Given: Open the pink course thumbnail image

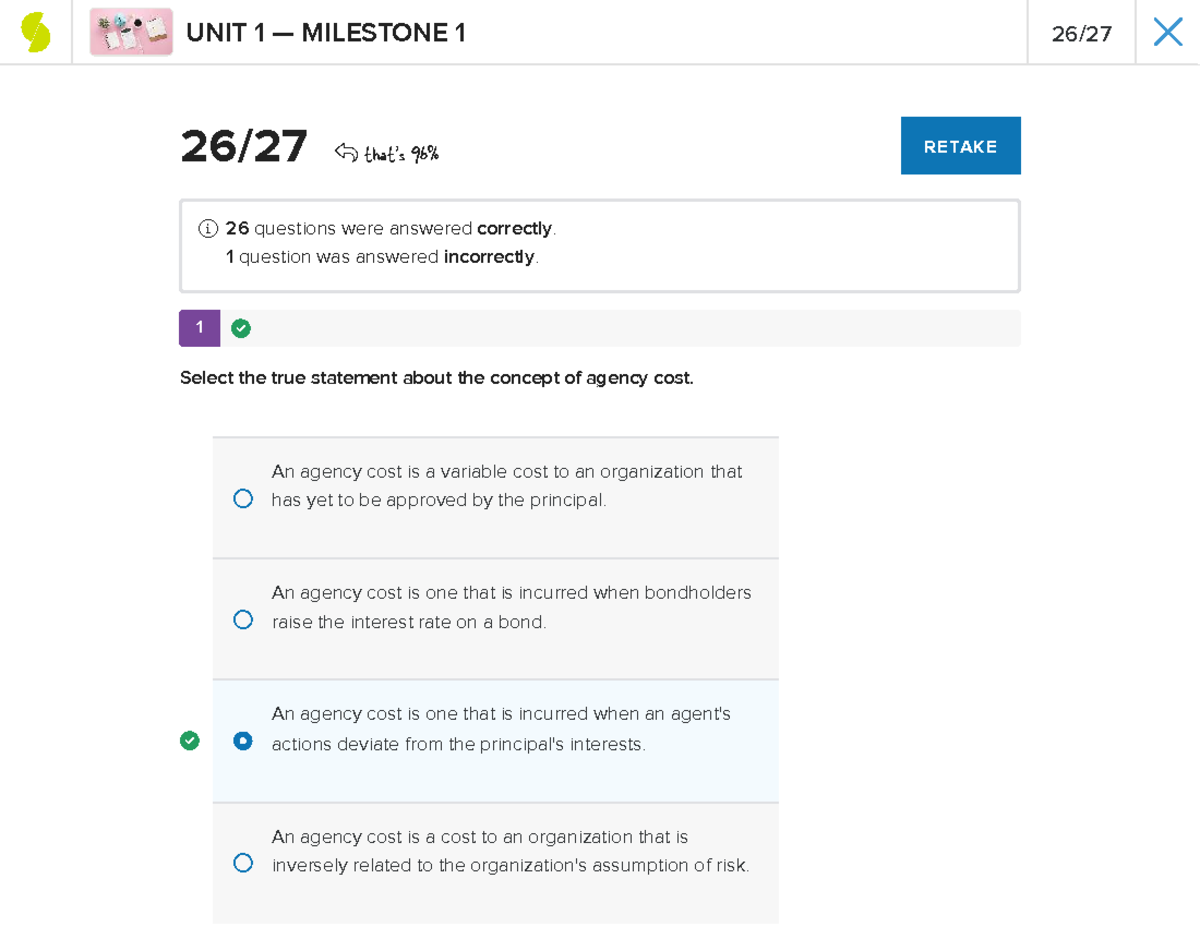Looking at the screenshot, I should (131, 32).
